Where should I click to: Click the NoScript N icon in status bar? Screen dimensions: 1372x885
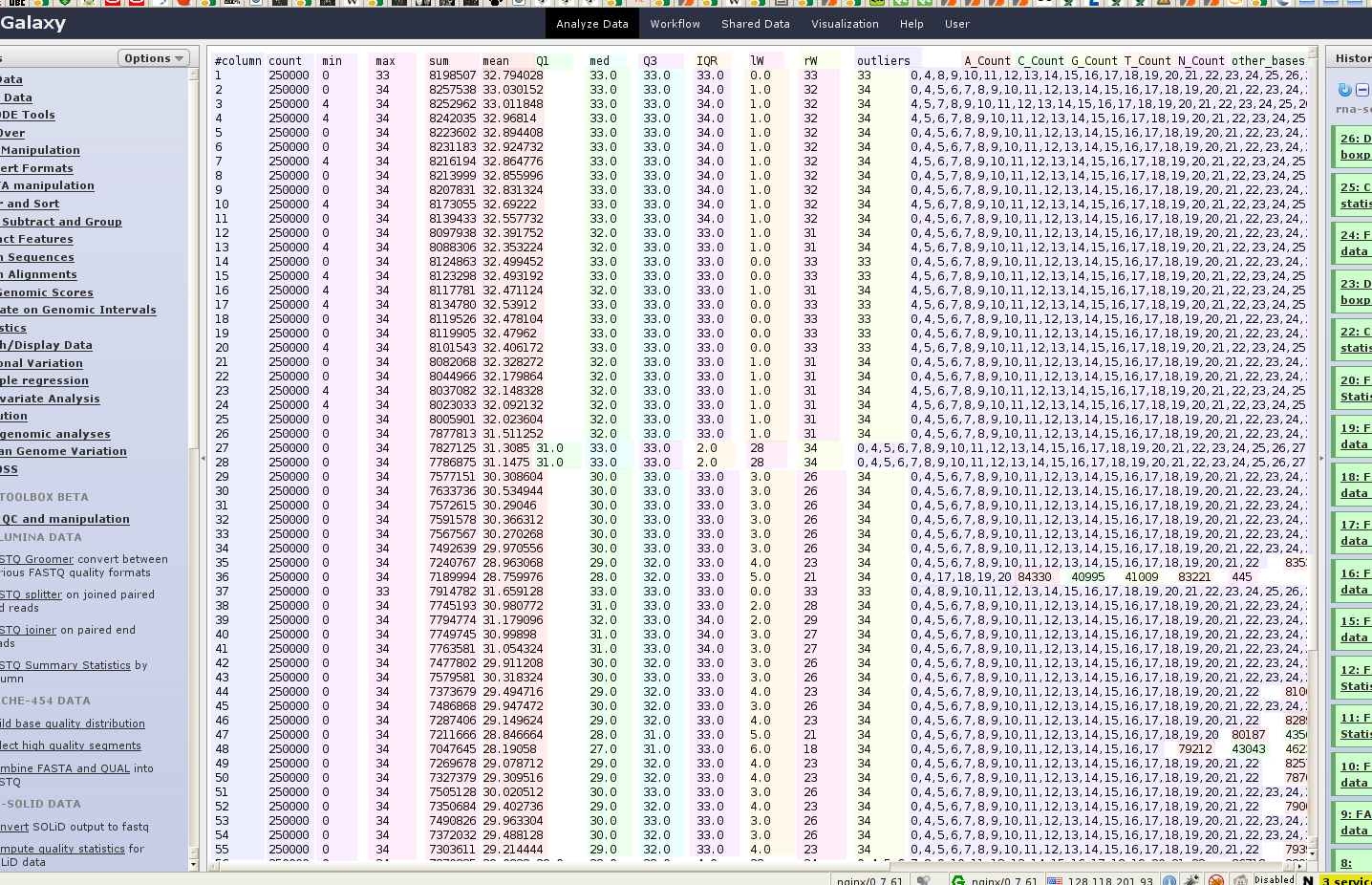1308,880
